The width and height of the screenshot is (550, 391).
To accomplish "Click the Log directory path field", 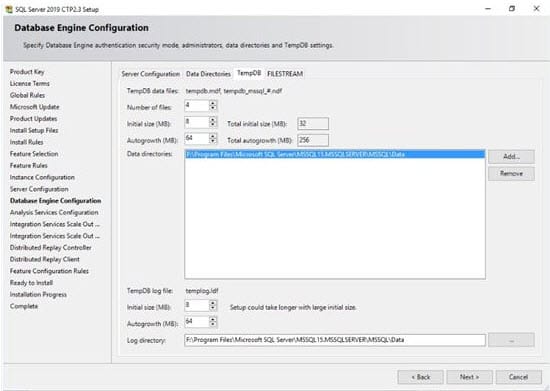I will [x=335, y=340].
